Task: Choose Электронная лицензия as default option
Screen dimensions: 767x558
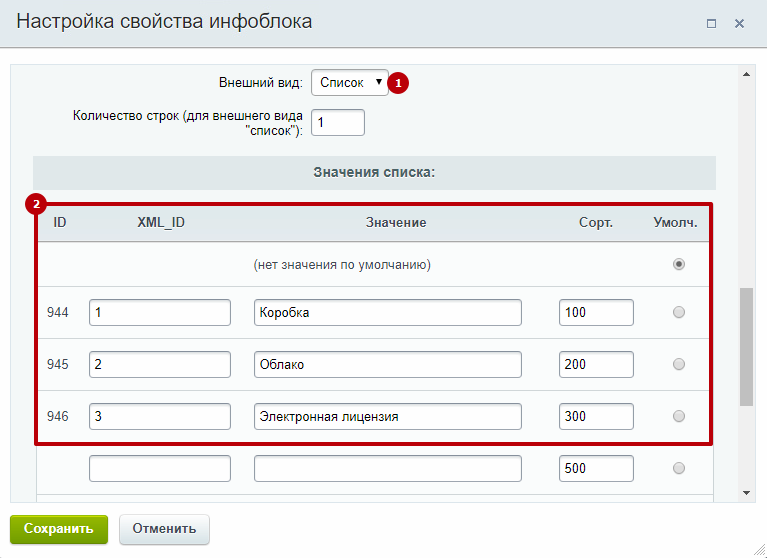Action: (x=679, y=416)
